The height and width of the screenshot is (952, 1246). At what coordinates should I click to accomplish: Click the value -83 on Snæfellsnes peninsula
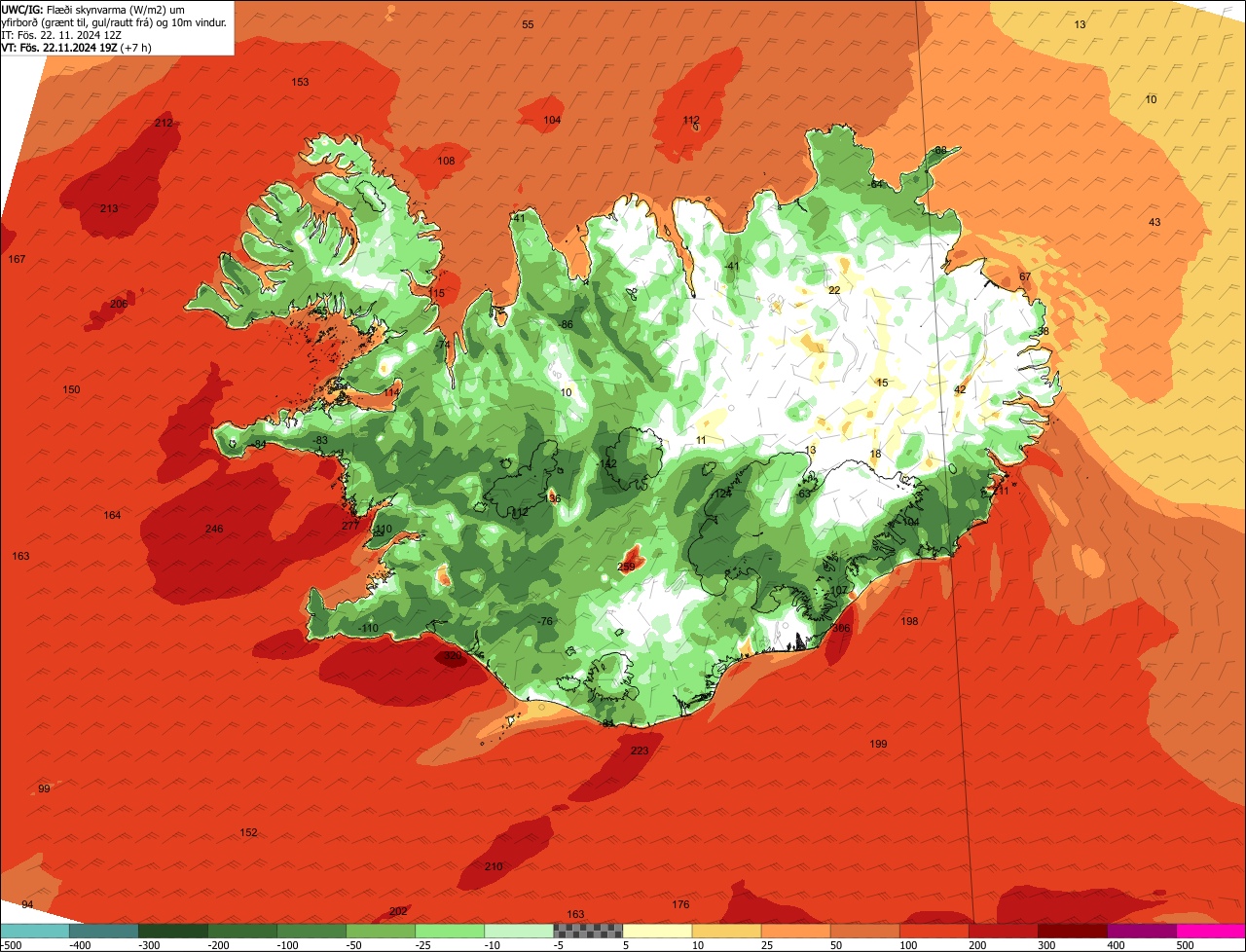pos(320,441)
